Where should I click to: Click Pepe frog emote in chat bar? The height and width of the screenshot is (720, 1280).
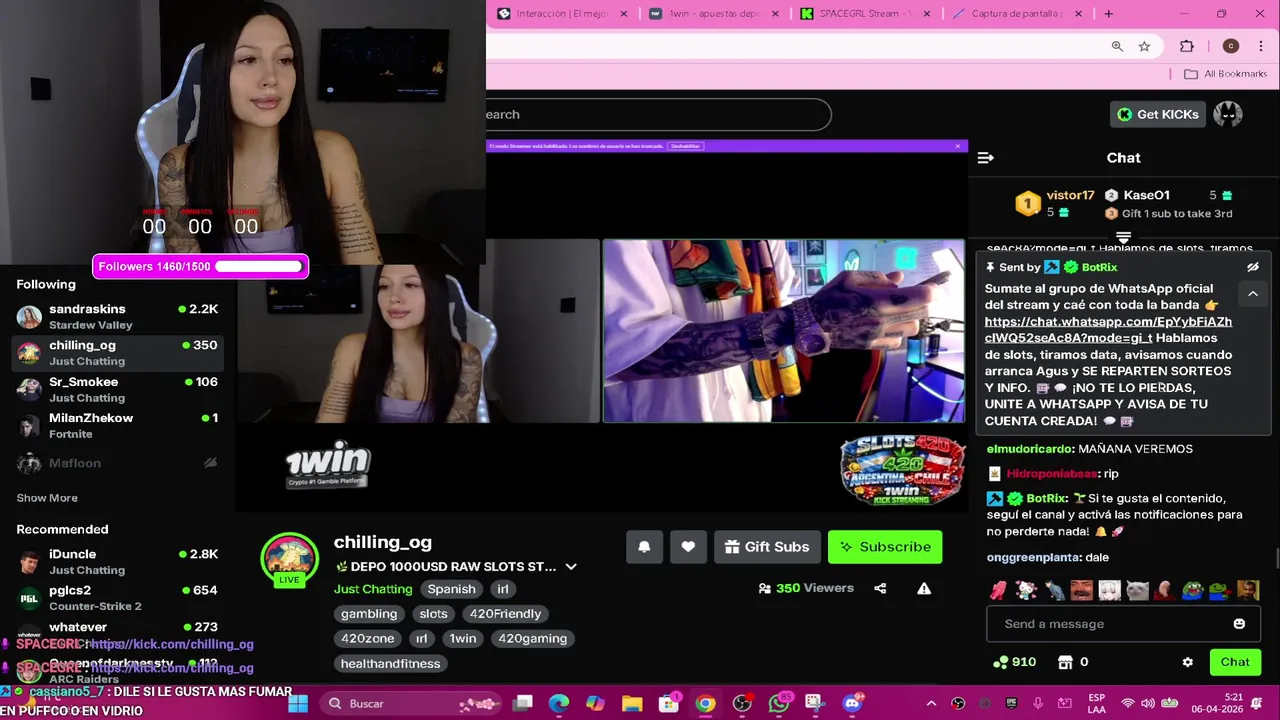(1192, 590)
